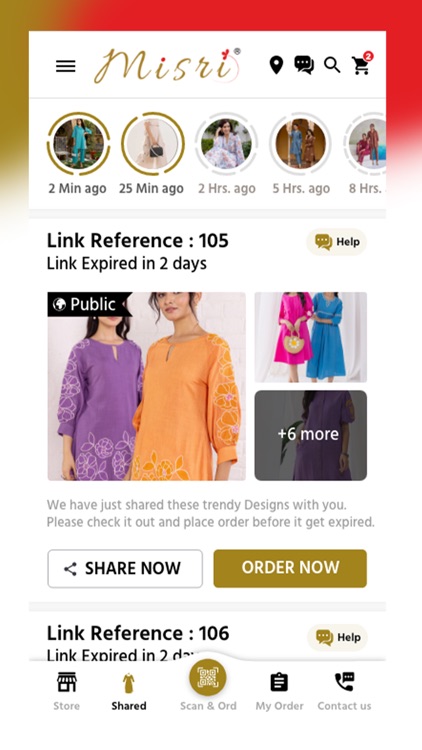422x750 pixels.
Task: Switch to the Shared tab
Action: [x=129, y=691]
